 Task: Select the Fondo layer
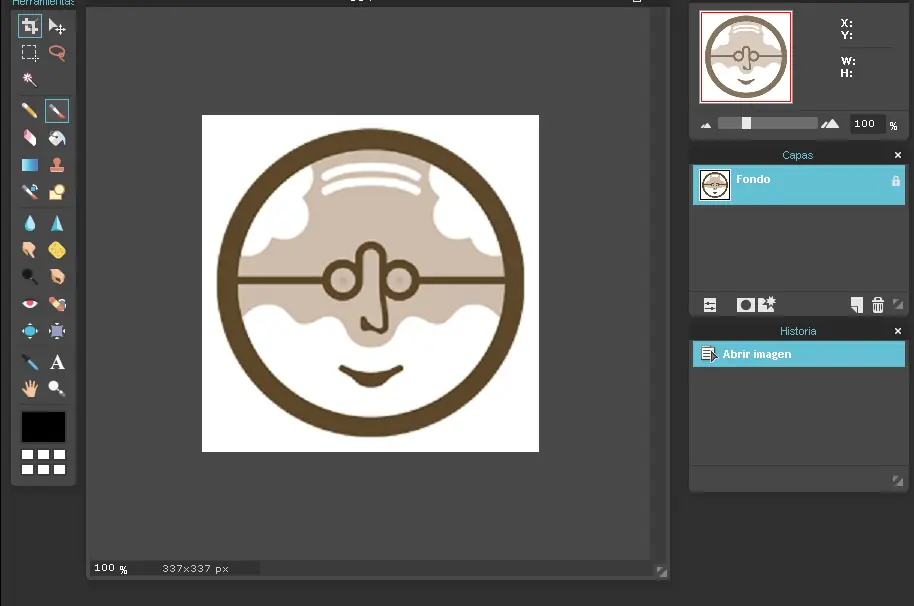(x=799, y=185)
